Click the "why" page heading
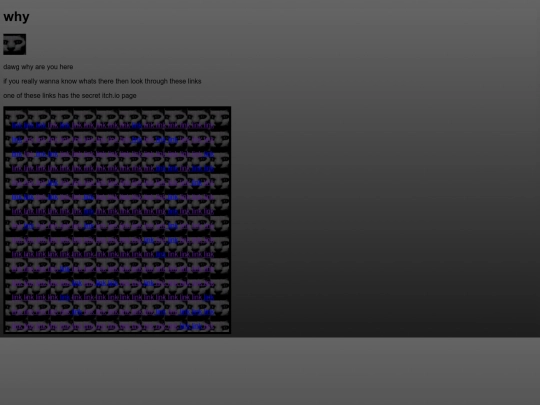The height and width of the screenshot is (405, 540). point(16,17)
